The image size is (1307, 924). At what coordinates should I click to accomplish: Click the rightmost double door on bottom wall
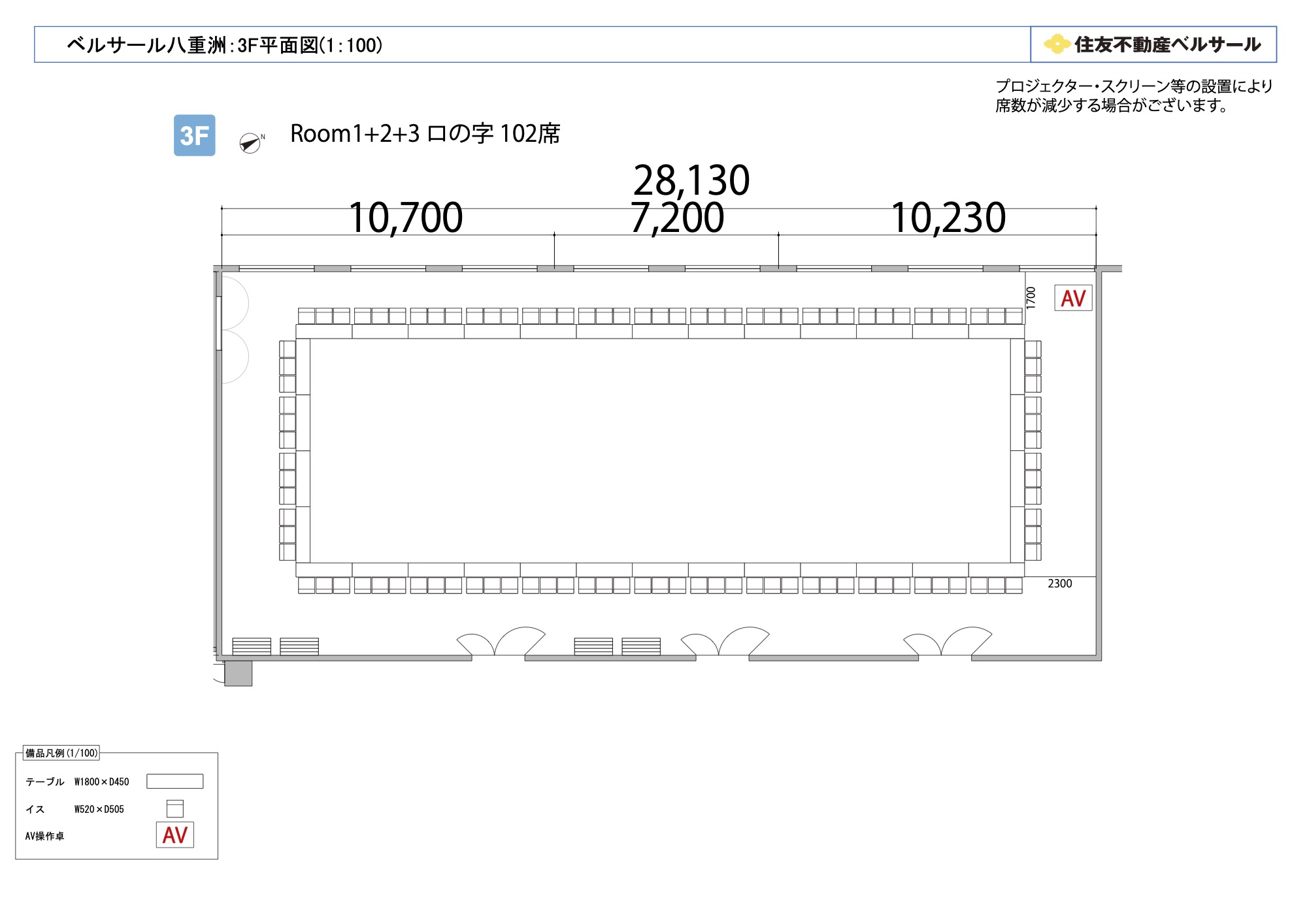(948, 642)
